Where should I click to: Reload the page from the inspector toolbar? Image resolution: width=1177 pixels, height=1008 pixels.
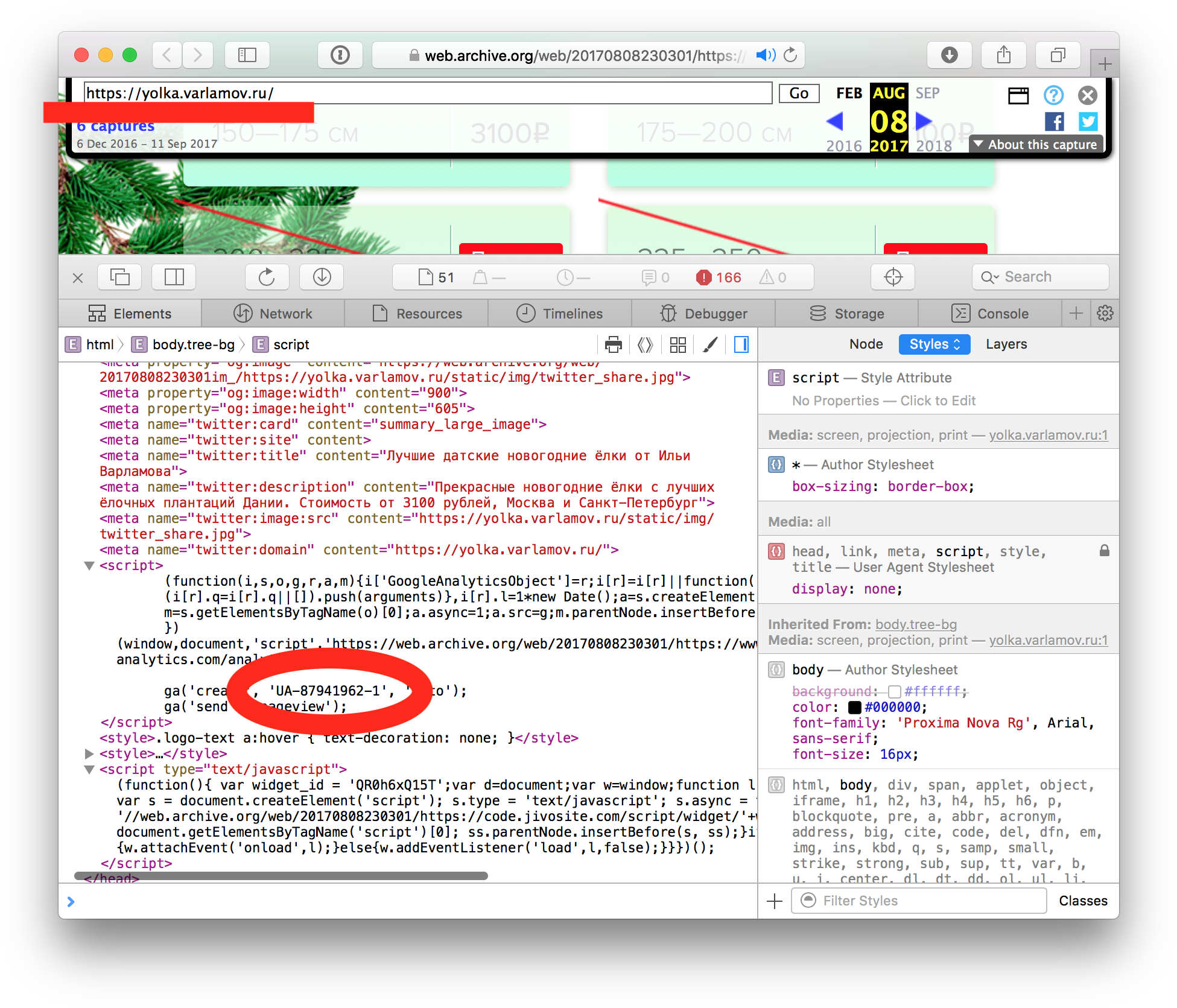(267, 277)
